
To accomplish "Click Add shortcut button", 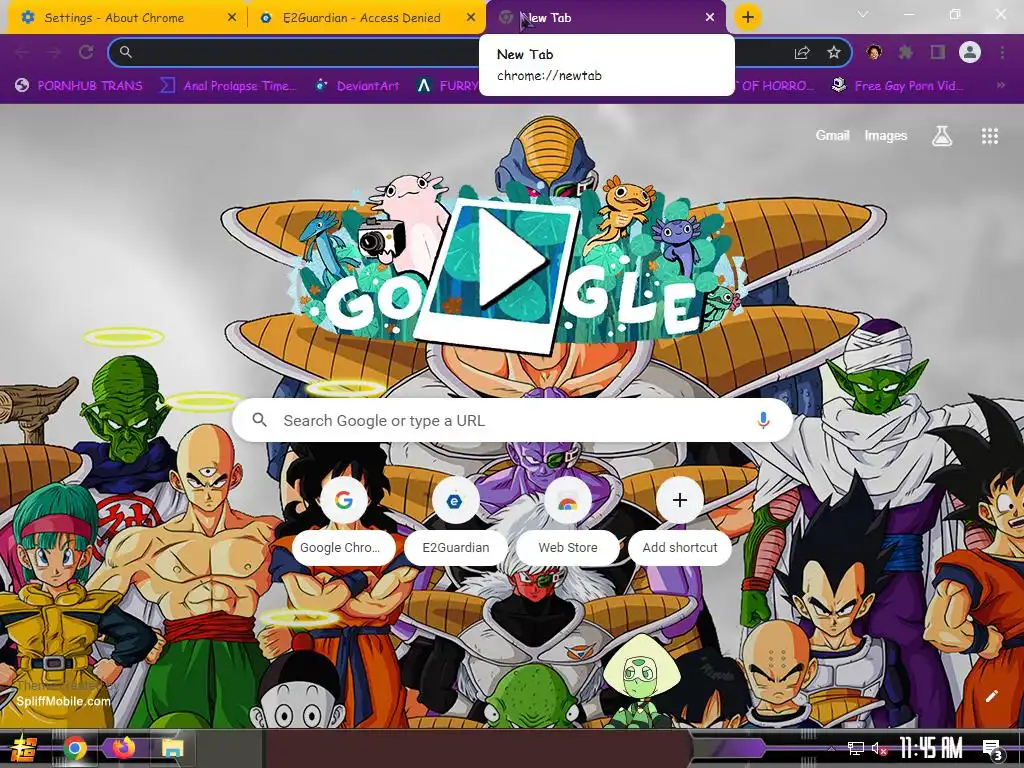I will 680,522.
